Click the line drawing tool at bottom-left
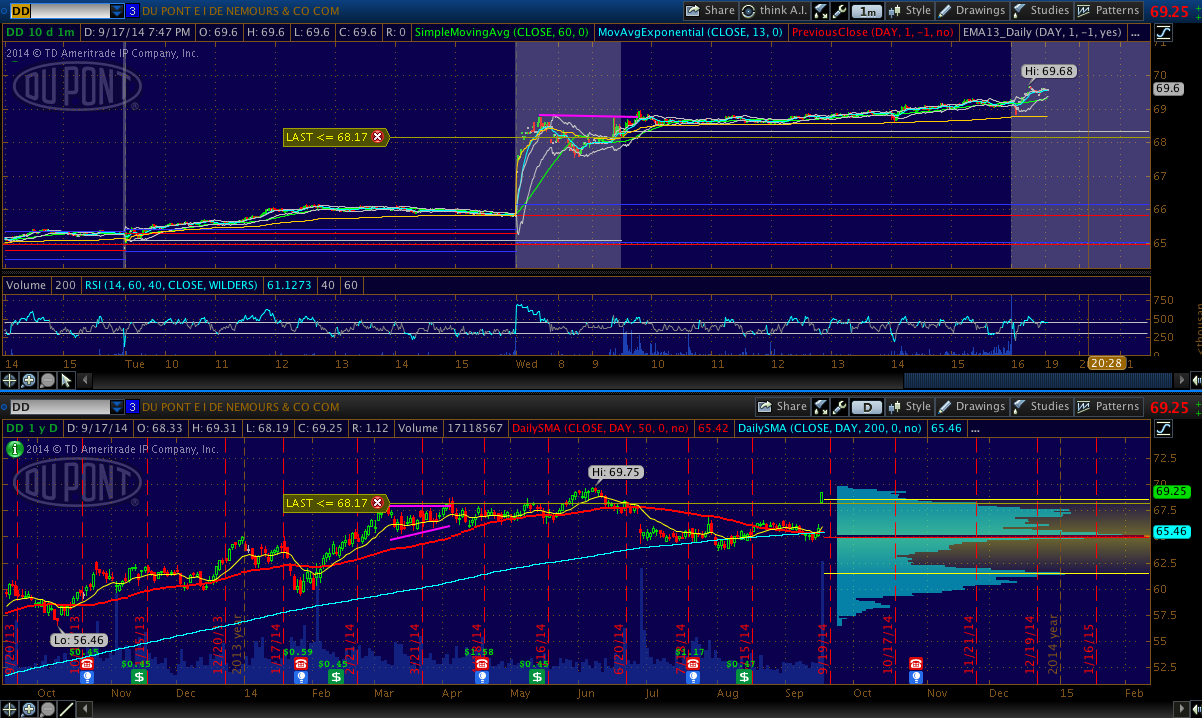Viewport: 1202px width, 718px height. click(67, 709)
